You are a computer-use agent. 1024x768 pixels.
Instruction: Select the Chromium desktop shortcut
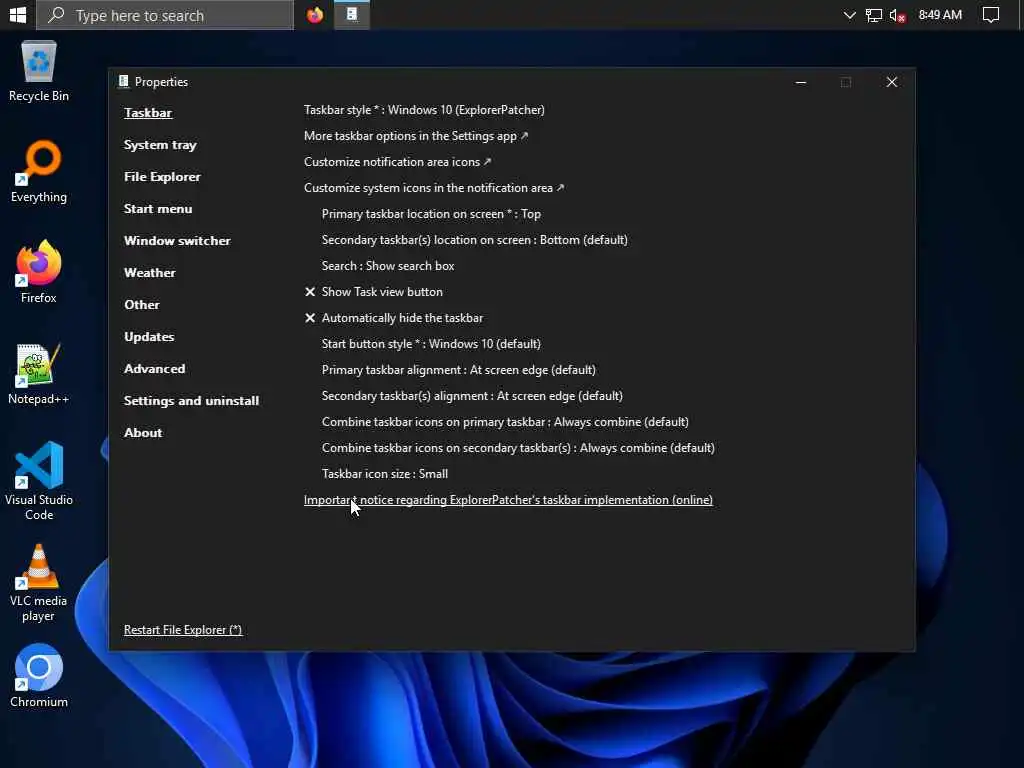pos(39,677)
